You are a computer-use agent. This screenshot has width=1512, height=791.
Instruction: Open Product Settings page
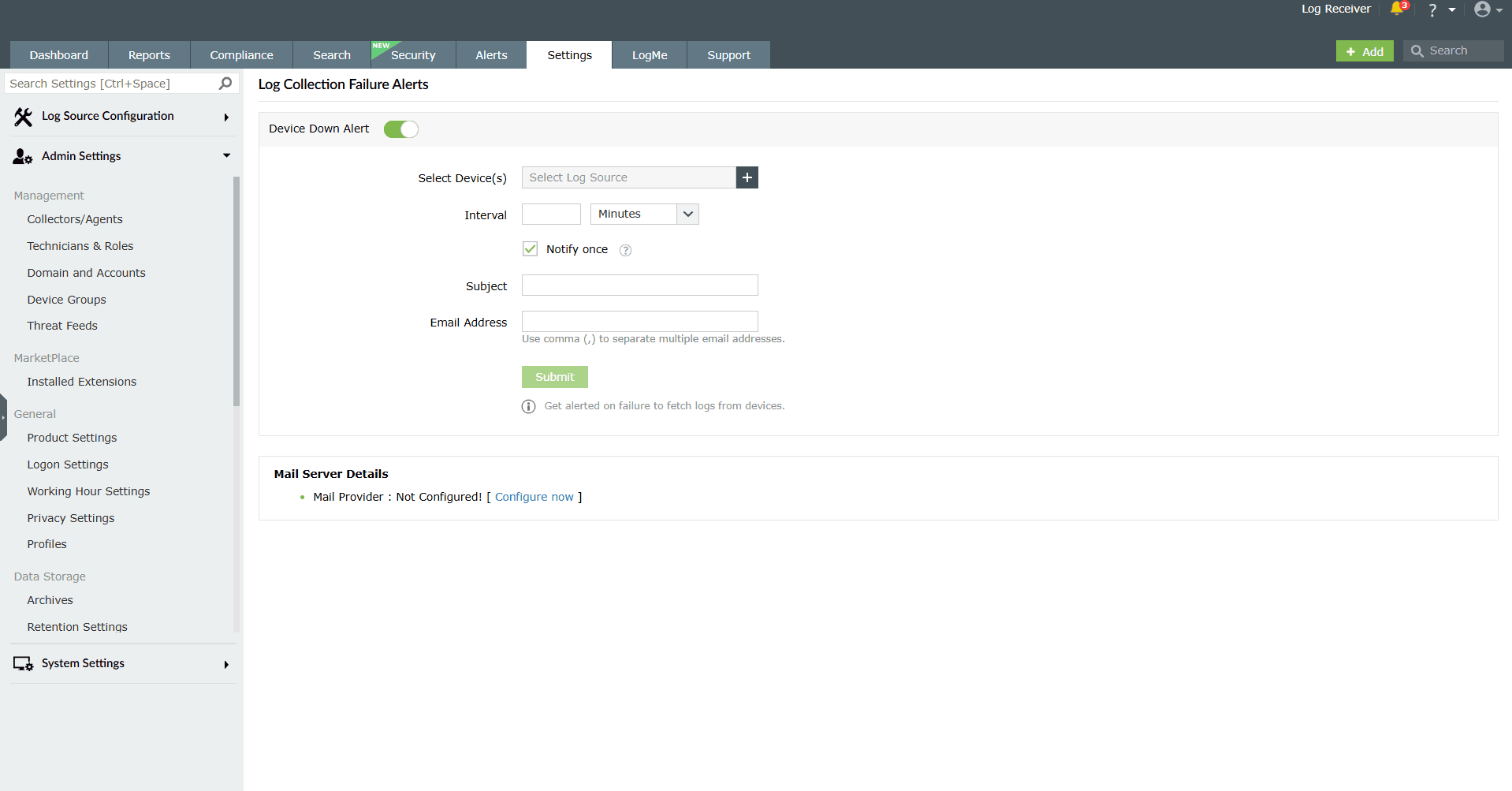click(72, 438)
